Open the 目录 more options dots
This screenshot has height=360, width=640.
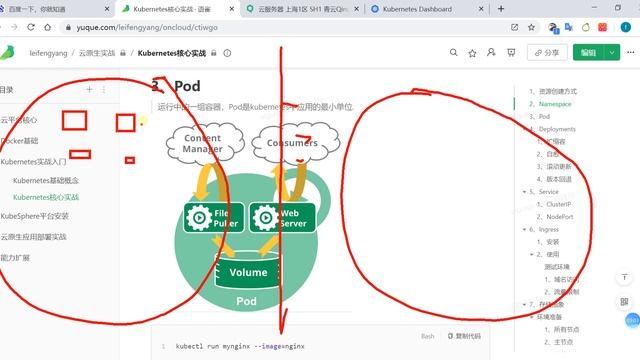tap(104, 89)
